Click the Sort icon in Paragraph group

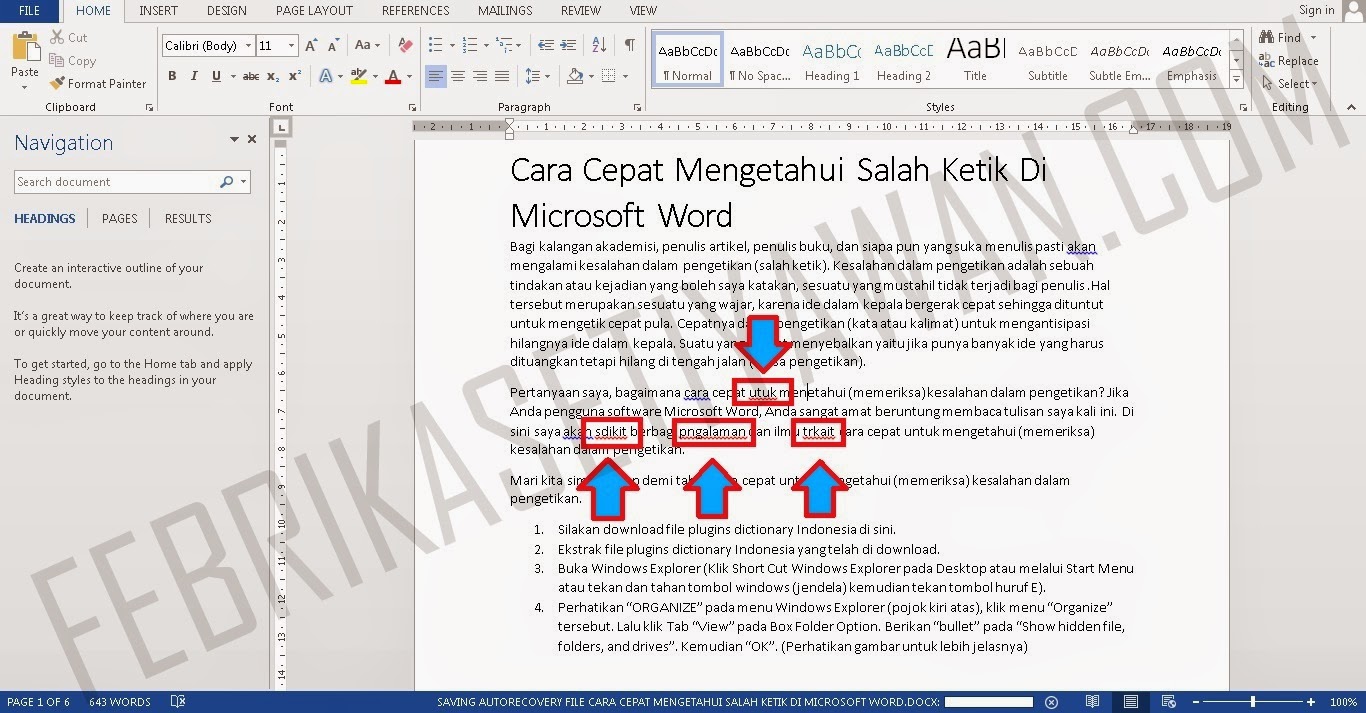[x=599, y=45]
